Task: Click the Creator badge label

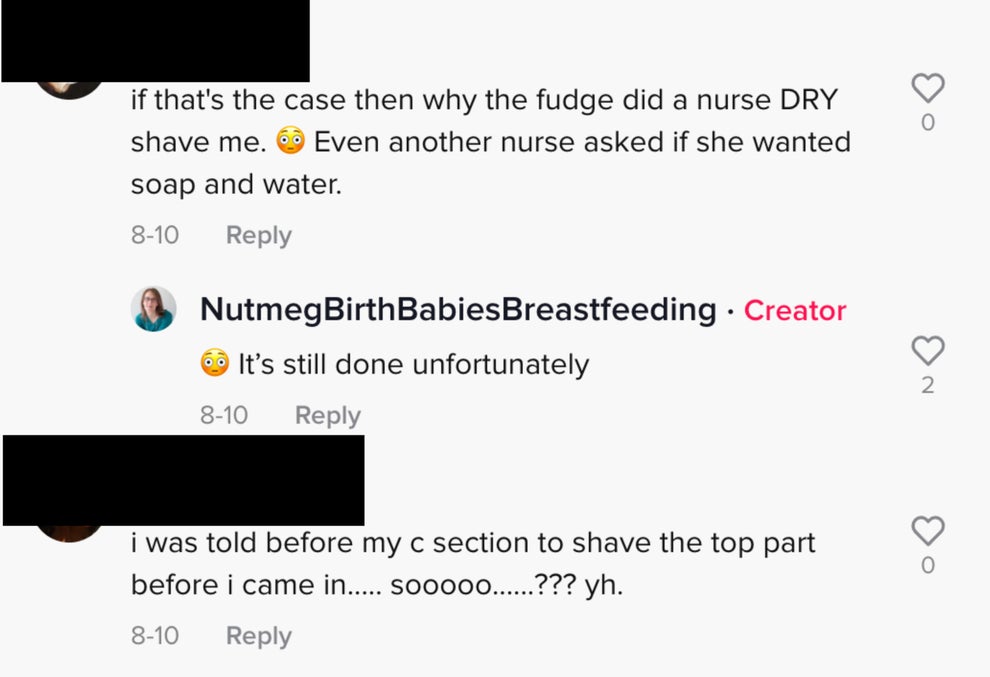Action: coord(795,311)
